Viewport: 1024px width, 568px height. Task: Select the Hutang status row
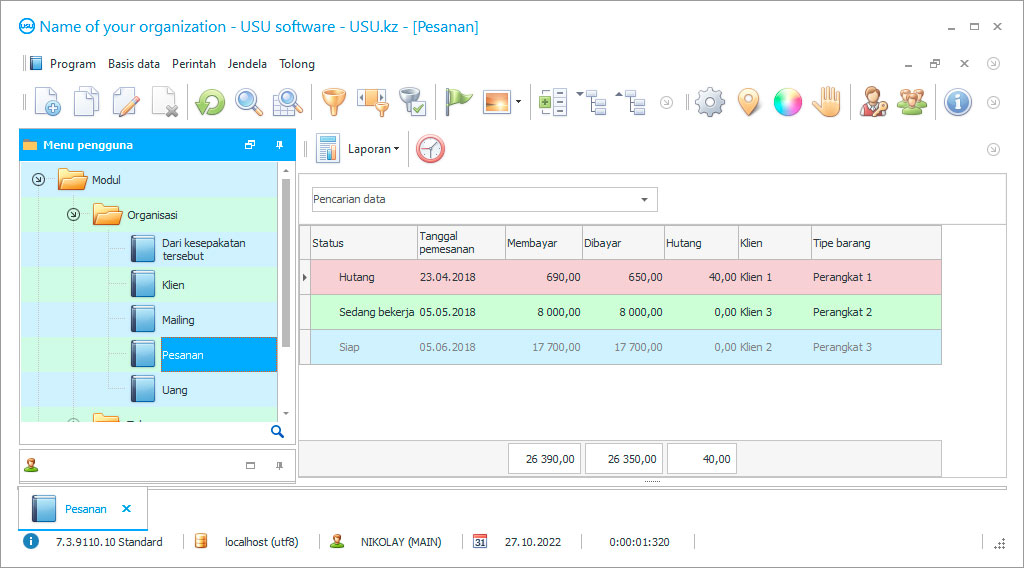point(626,277)
